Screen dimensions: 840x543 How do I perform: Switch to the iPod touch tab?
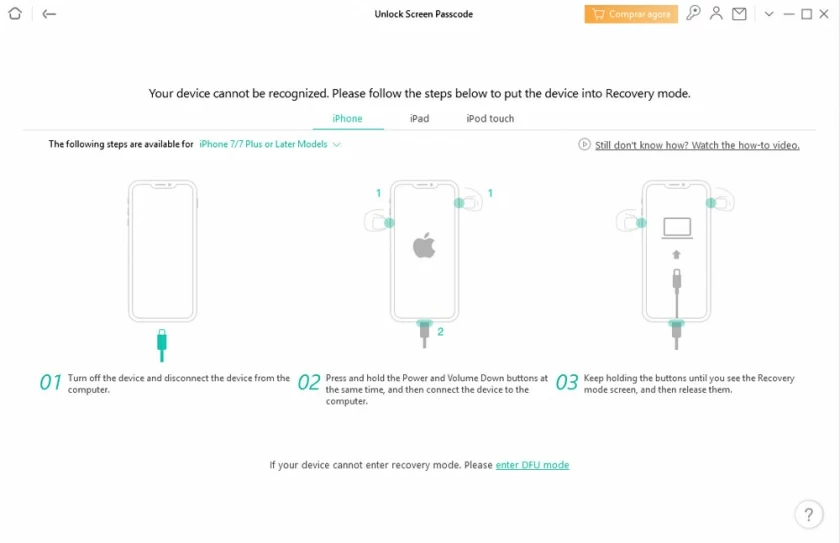pyautogui.click(x=490, y=118)
